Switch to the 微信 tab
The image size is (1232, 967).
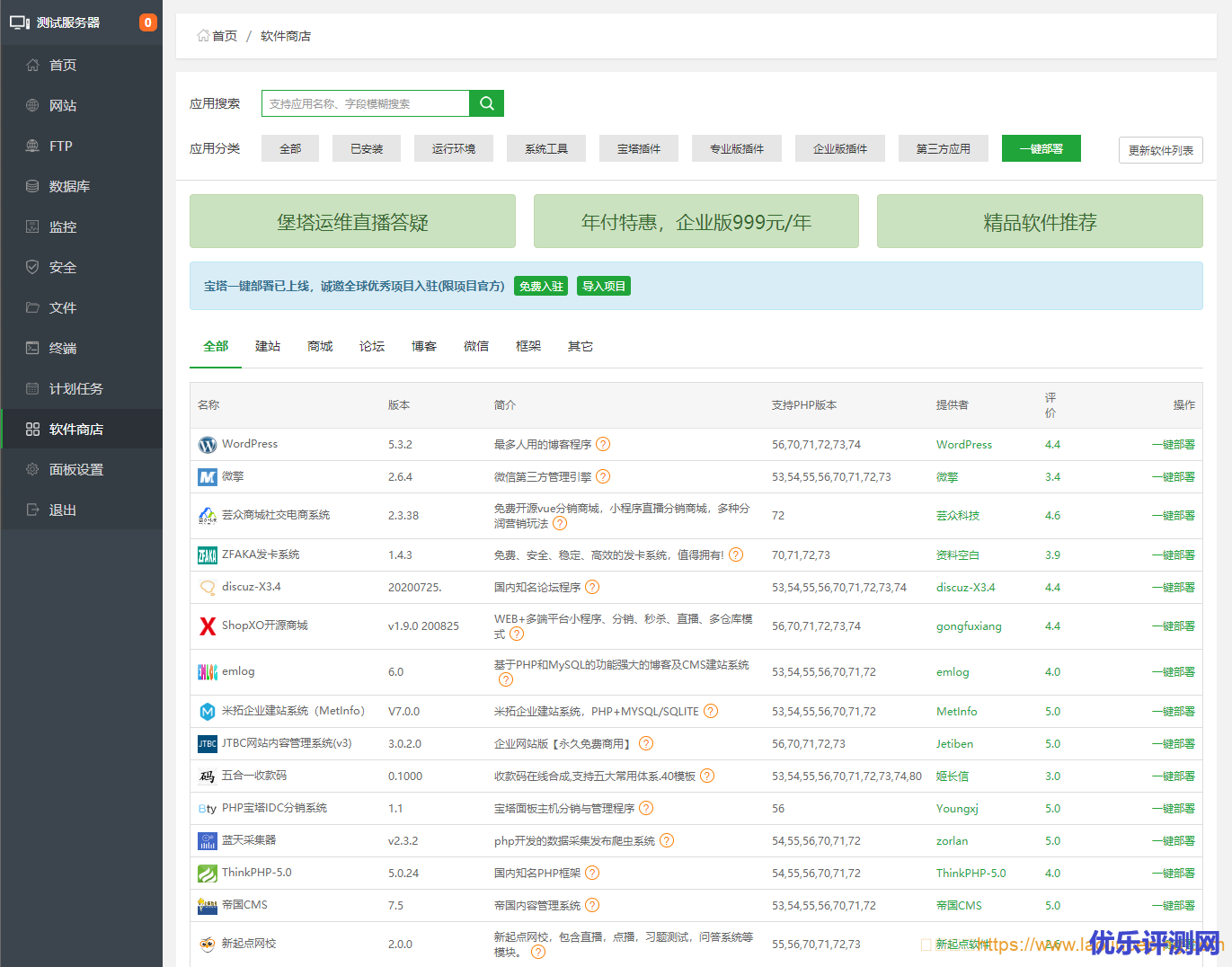point(476,346)
